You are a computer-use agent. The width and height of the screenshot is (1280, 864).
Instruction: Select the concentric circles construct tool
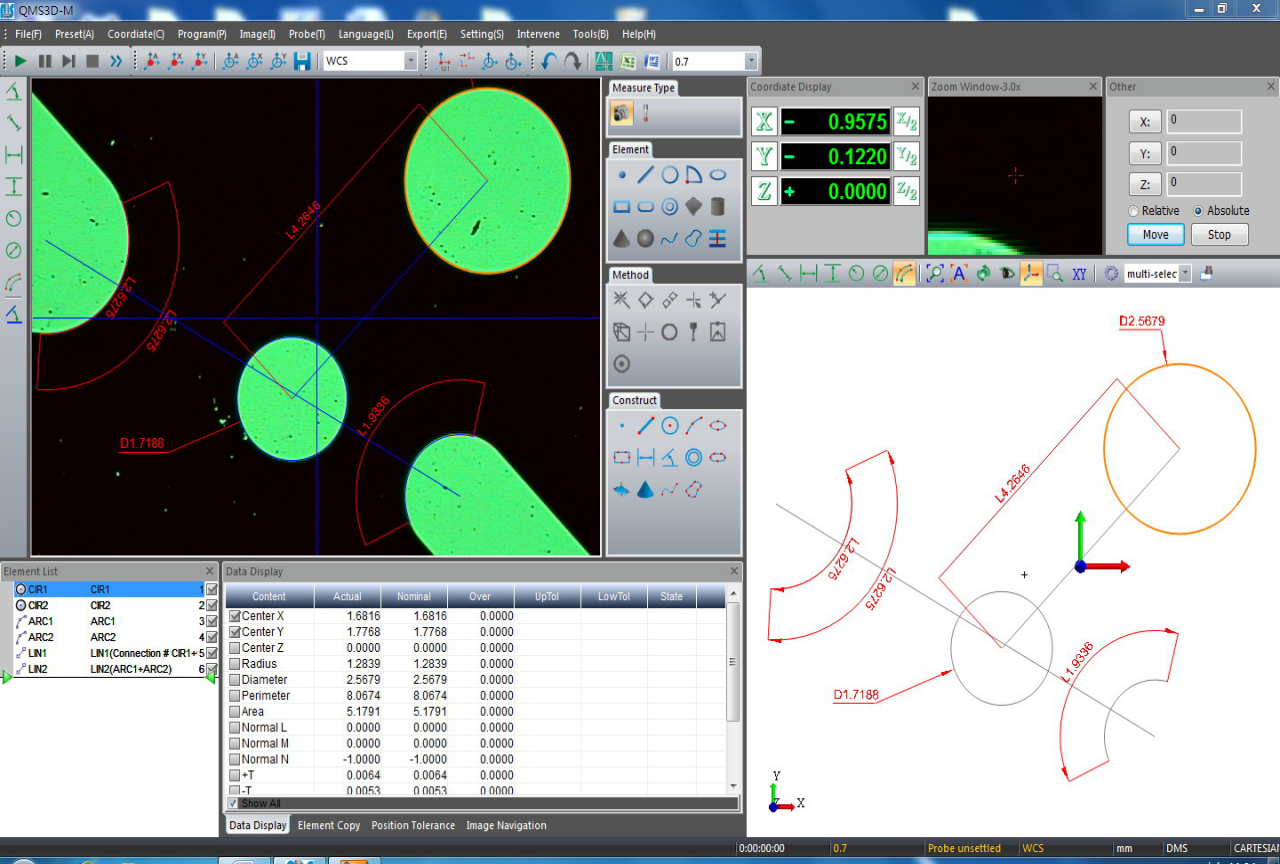693,457
